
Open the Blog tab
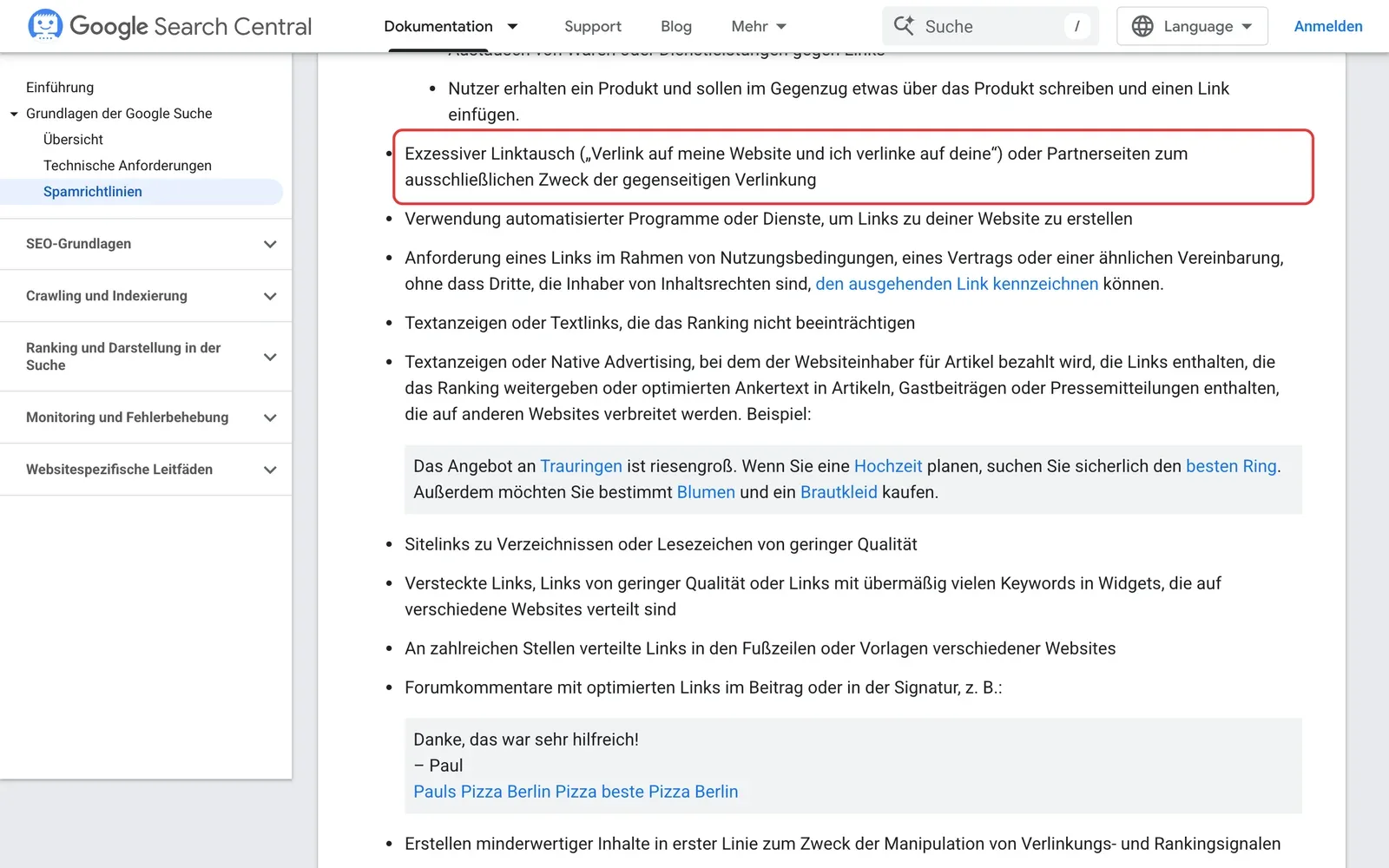click(676, 26)
